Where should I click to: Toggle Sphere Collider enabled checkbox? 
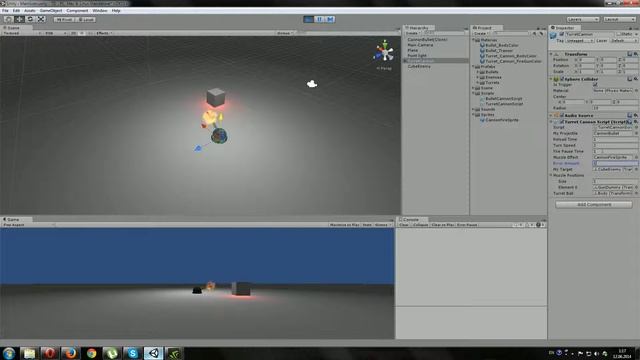tap(562, 79)
